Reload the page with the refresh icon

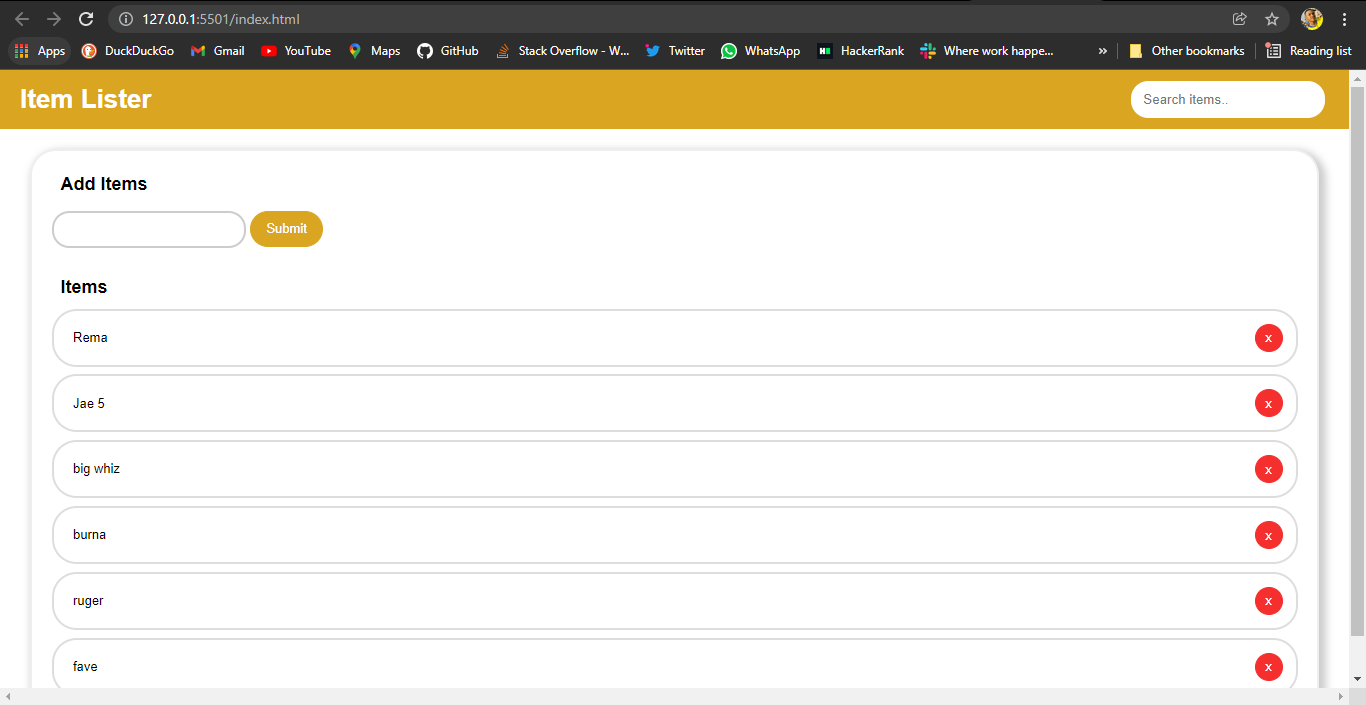[86, 19]
